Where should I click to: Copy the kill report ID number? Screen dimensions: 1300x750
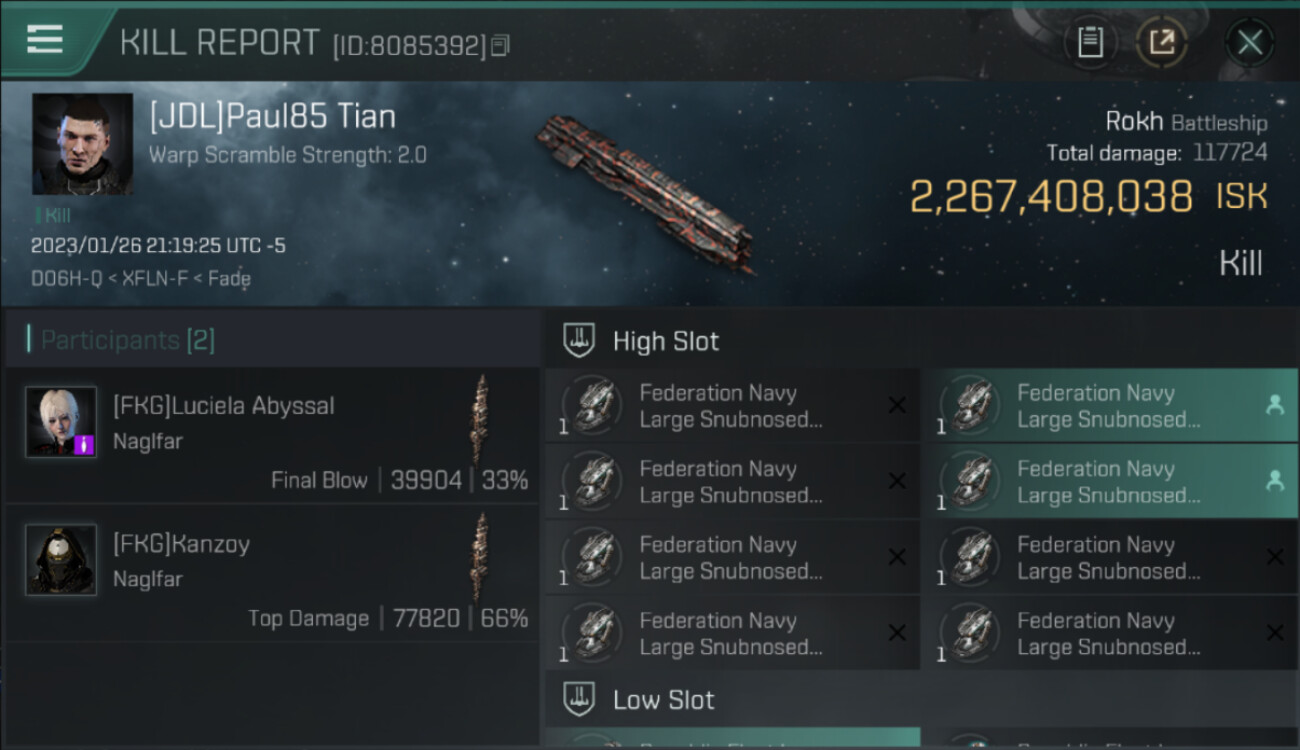[x=500, y=45]
